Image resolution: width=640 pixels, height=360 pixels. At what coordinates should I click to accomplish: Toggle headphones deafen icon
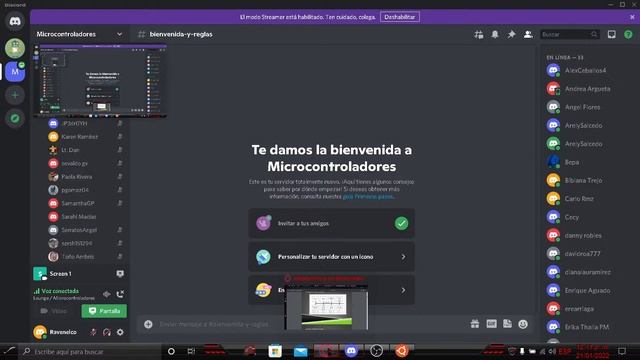[107, 332]
